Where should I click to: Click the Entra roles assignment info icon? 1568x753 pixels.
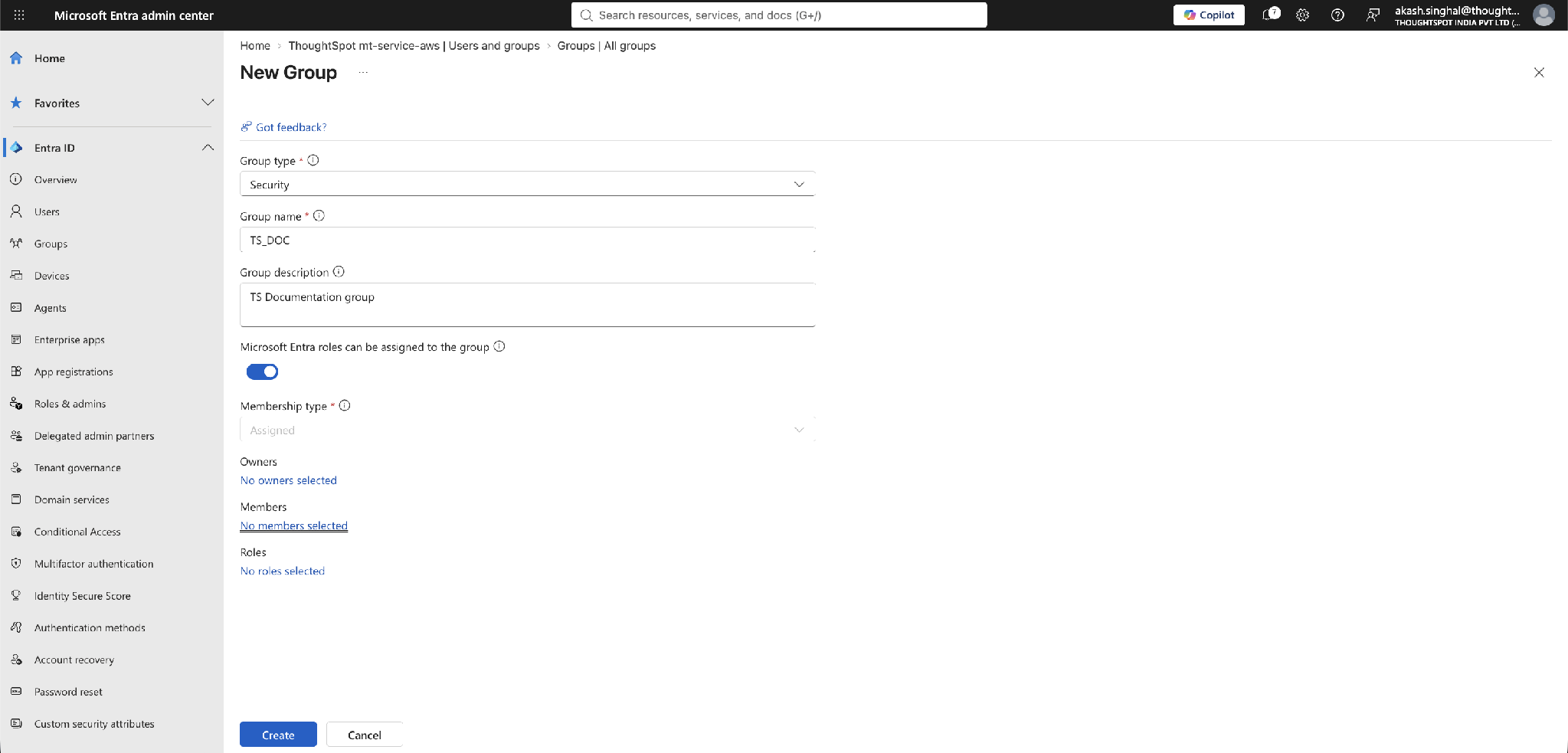pos(499,346)
